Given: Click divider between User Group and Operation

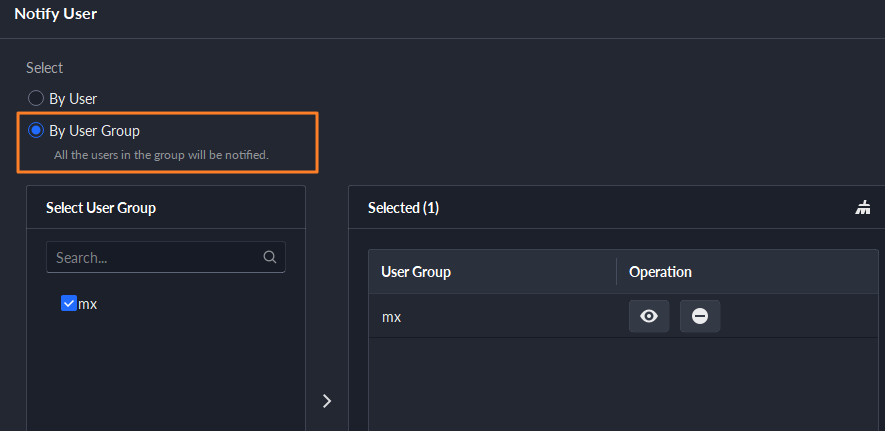Looking at the screenshot, I should (616, 272).
